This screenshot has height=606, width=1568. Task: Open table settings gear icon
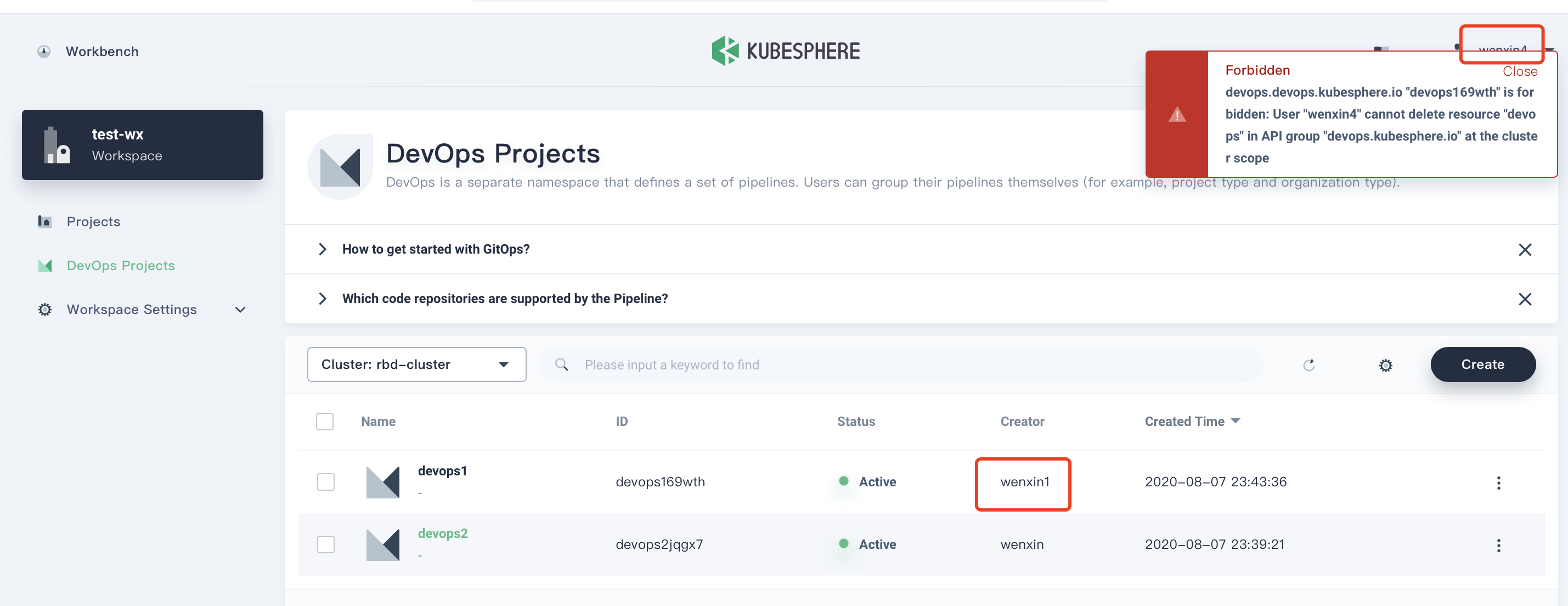click(x=1385, y=365)
